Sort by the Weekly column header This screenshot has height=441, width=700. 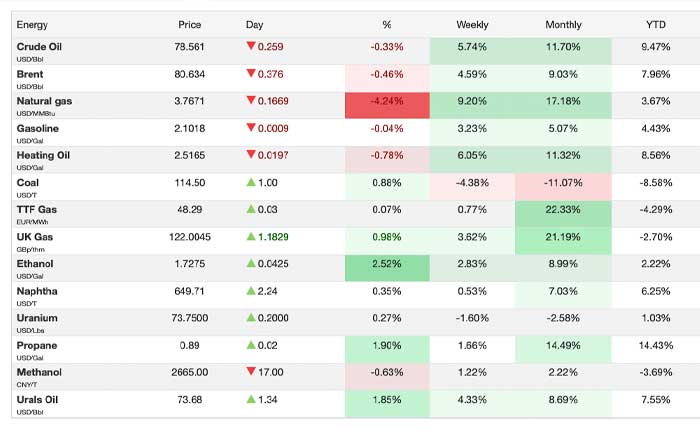pos(472,23)
